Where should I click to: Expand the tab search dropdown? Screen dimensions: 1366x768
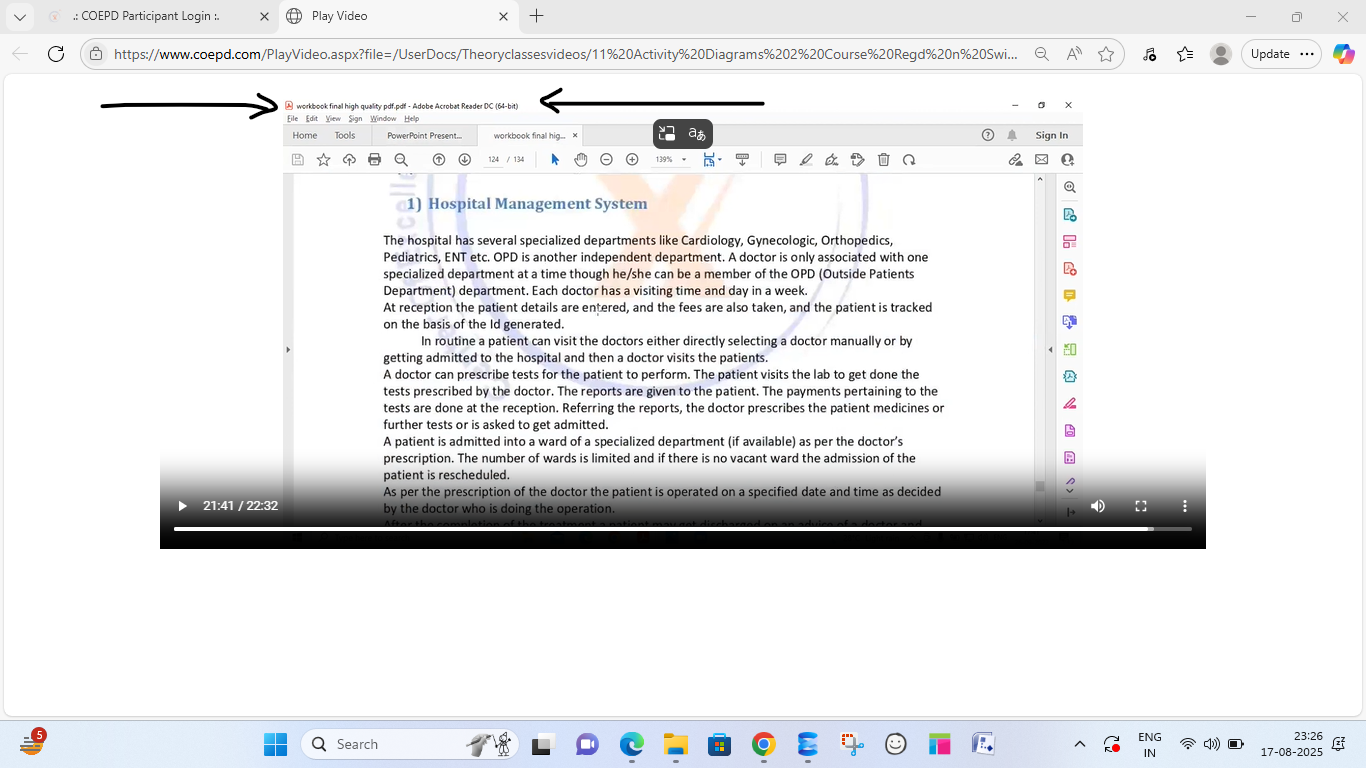click(19, 16)
